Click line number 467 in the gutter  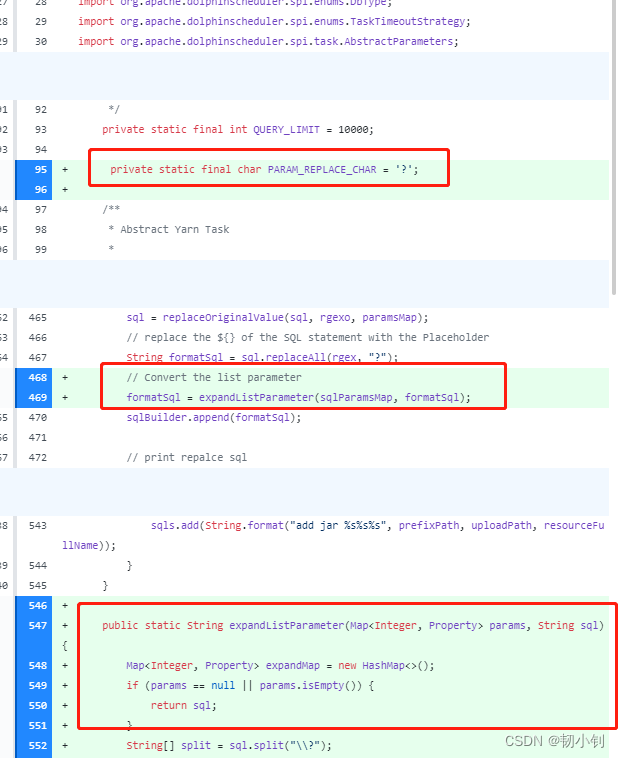38,358
